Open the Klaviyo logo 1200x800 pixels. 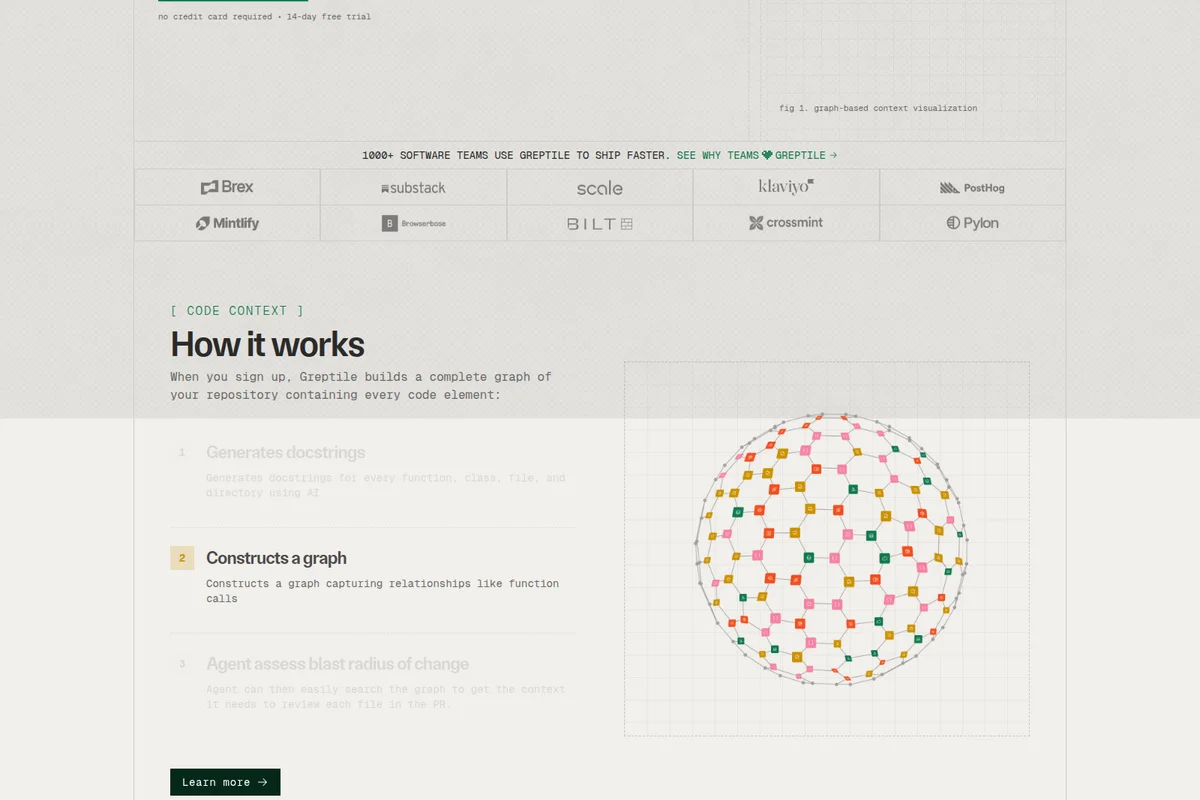[786, 187]
